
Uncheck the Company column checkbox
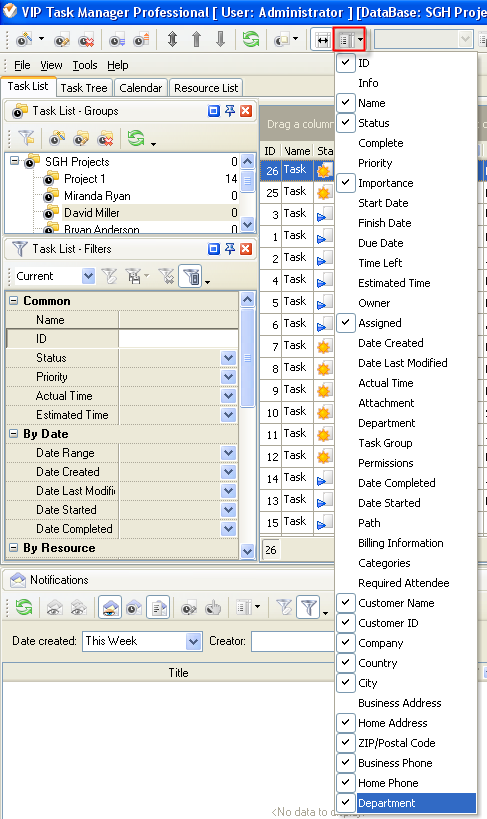[x=346, y=643]
